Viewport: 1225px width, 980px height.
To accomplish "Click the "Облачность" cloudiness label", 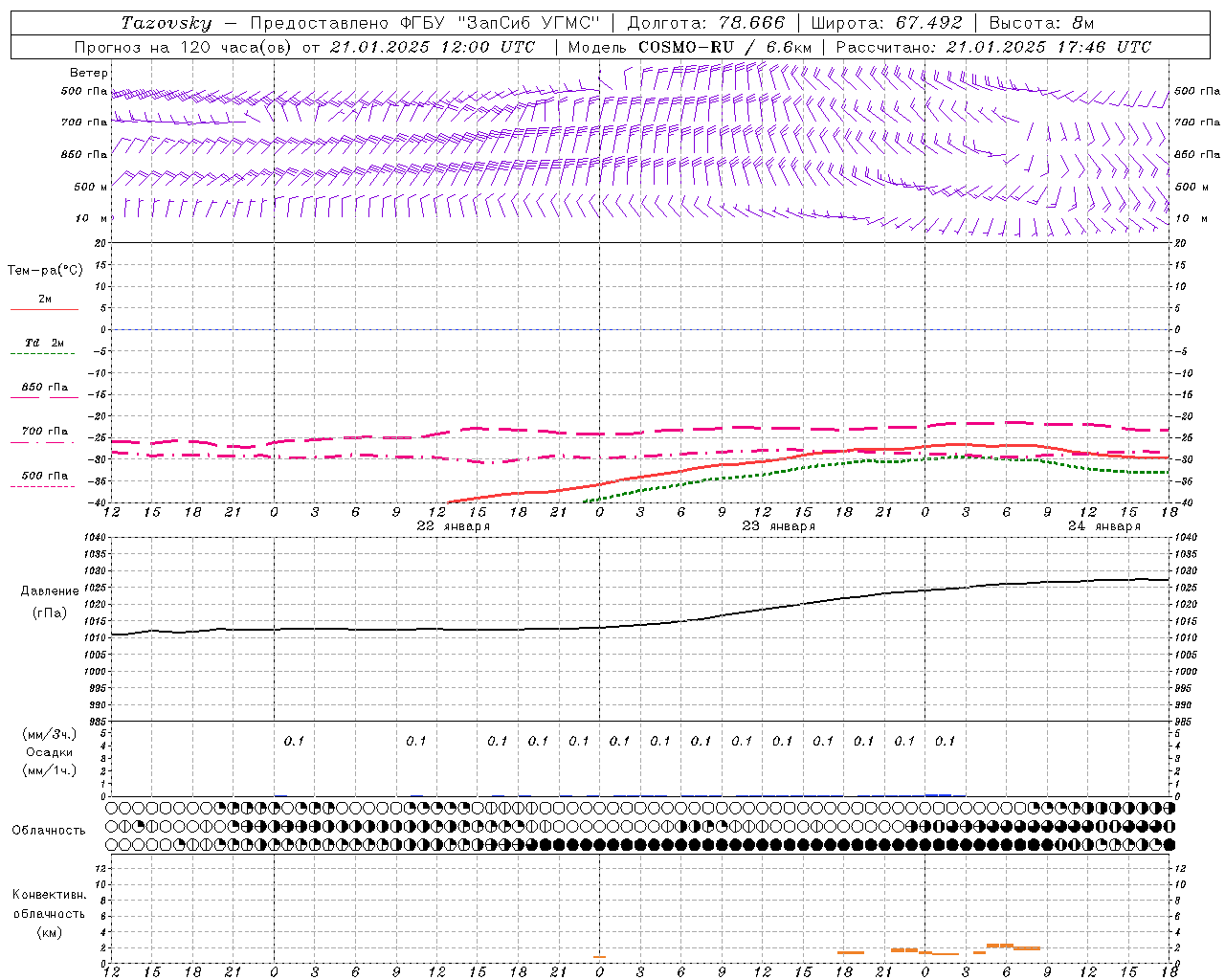I will 49,831.
